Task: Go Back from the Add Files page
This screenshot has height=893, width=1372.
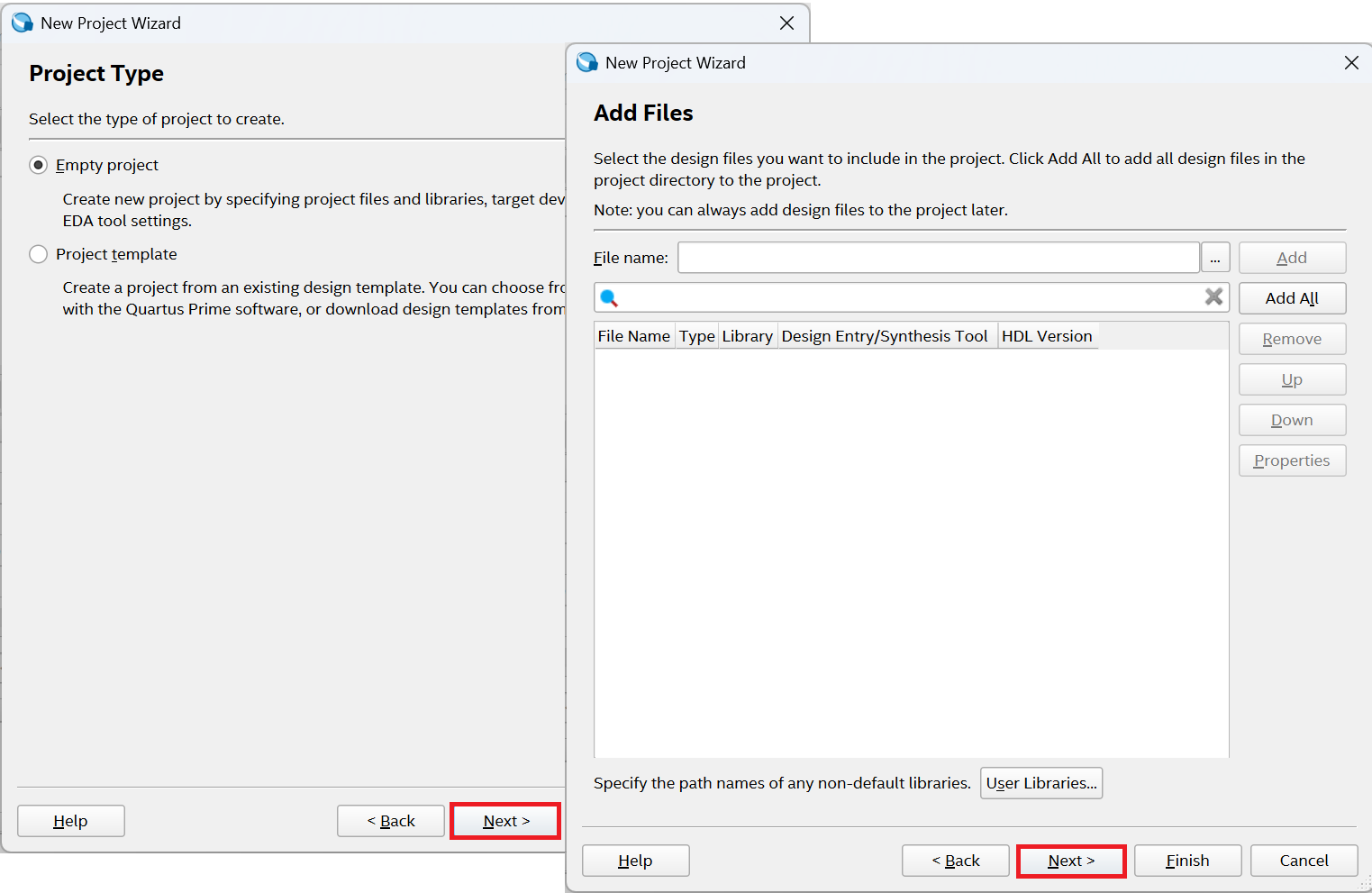Action: tap(955, 861)
